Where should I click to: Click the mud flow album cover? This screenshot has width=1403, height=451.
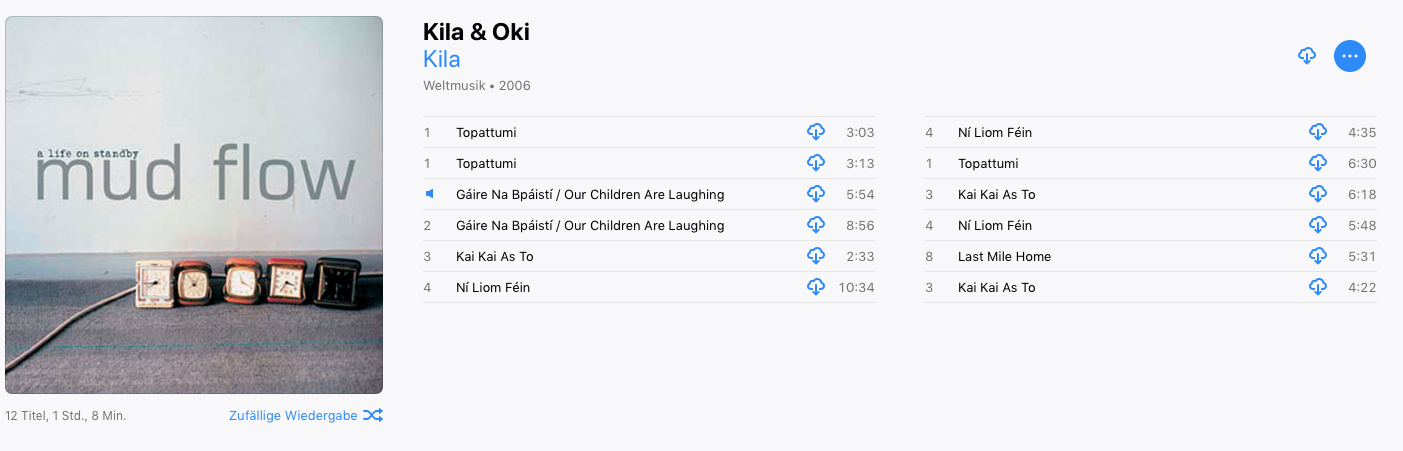click(x=194, y=205)
